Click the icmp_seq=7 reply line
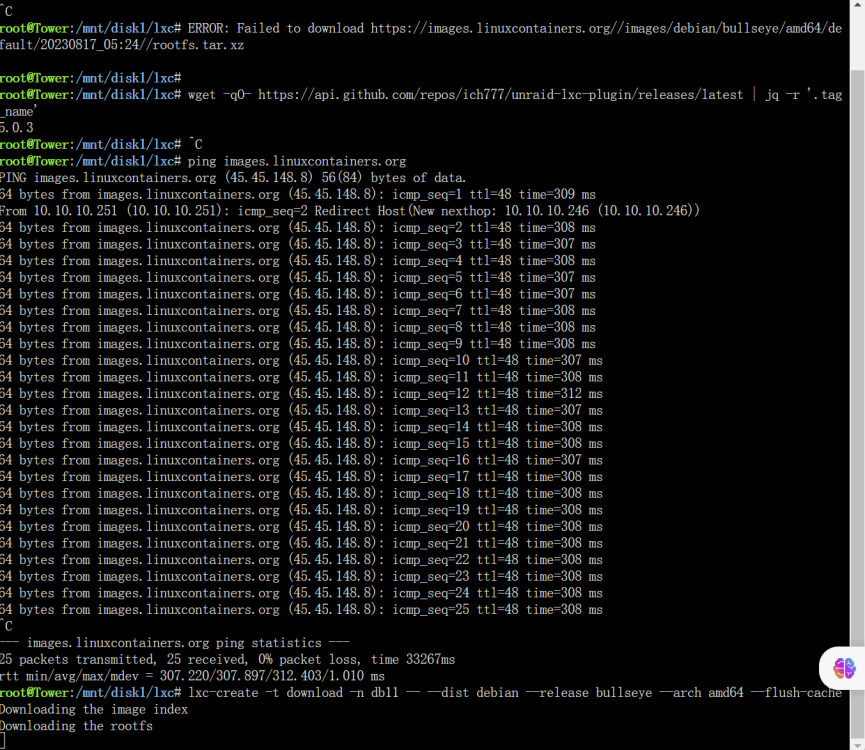 click(x=298, y=310)
